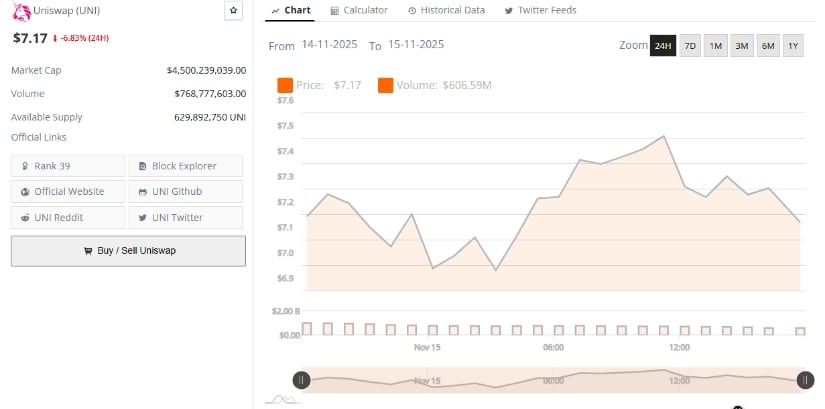Open the Block Explorer link

185,166
